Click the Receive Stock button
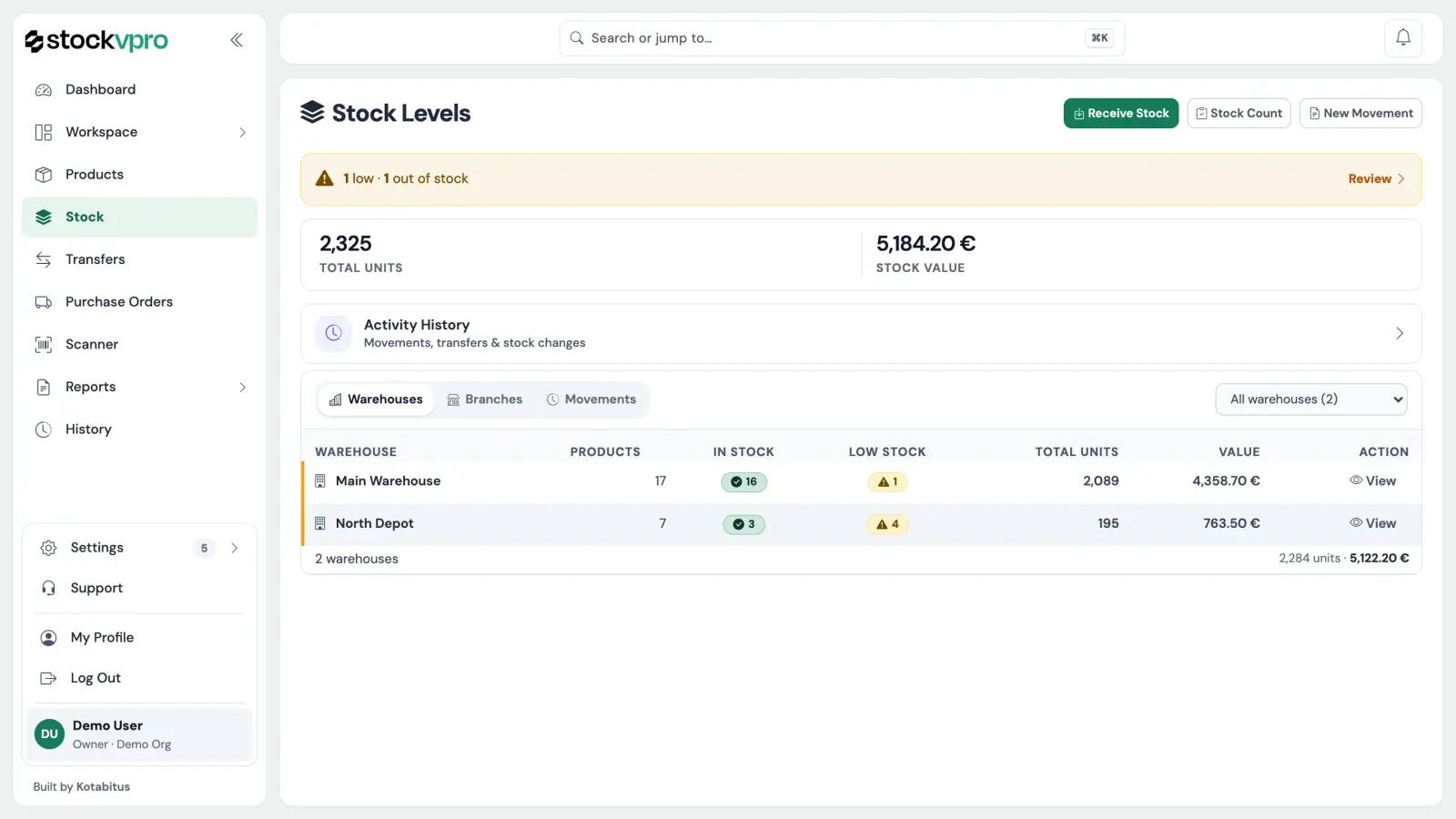The image size is (1456, 819). (1121, 114)
